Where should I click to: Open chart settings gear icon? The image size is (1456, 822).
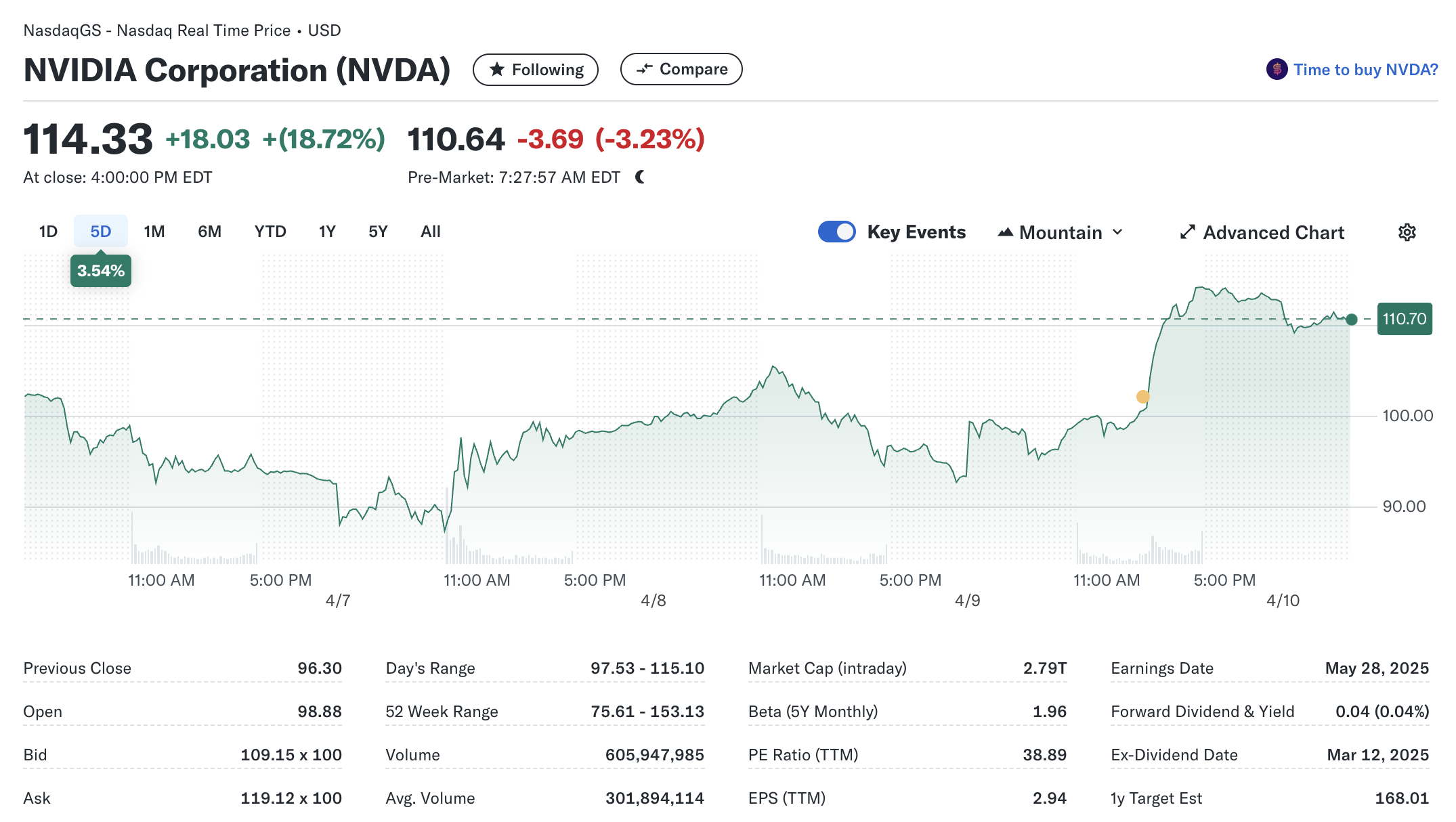1407,232
